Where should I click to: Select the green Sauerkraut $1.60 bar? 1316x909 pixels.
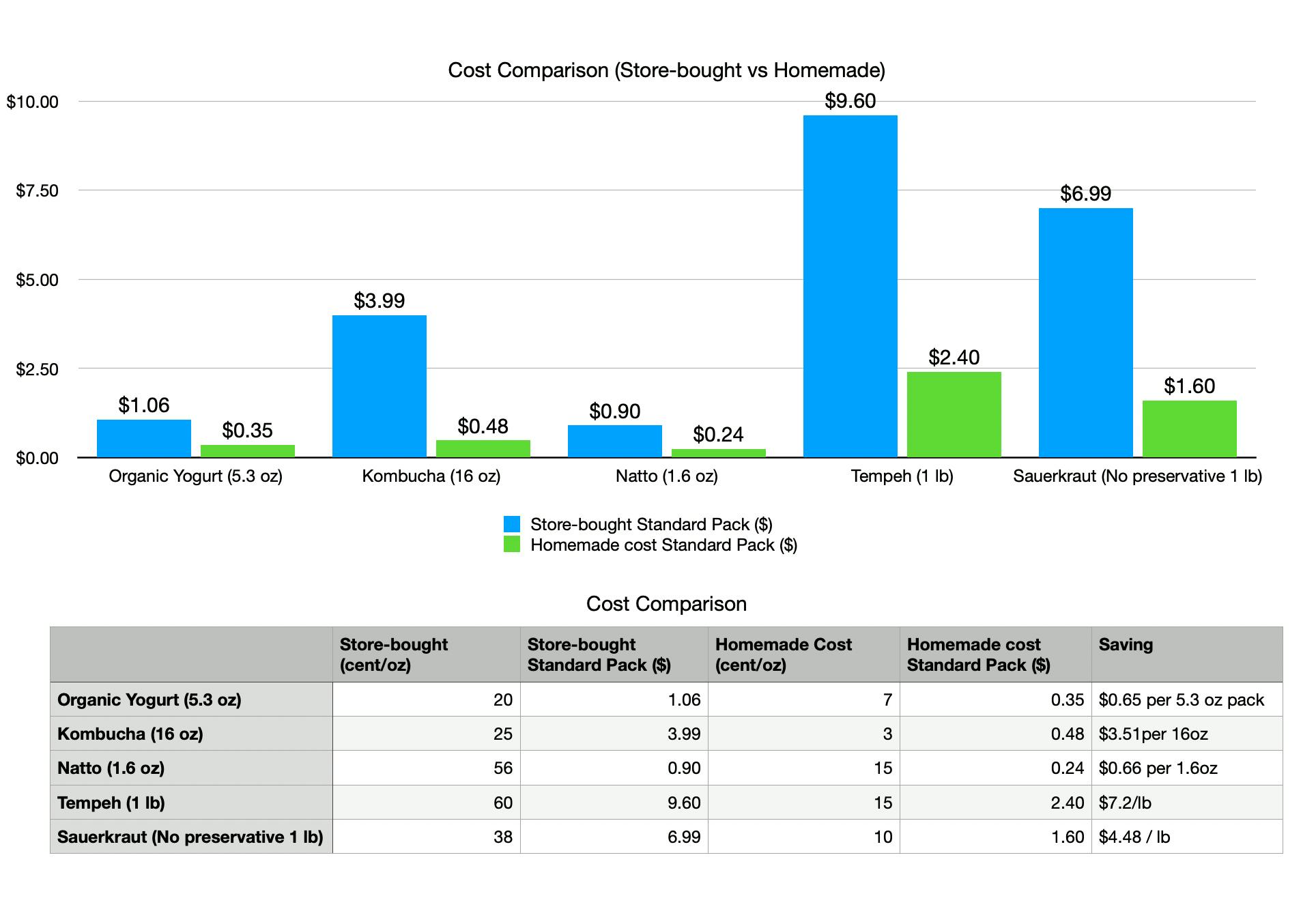point(1189,429)
